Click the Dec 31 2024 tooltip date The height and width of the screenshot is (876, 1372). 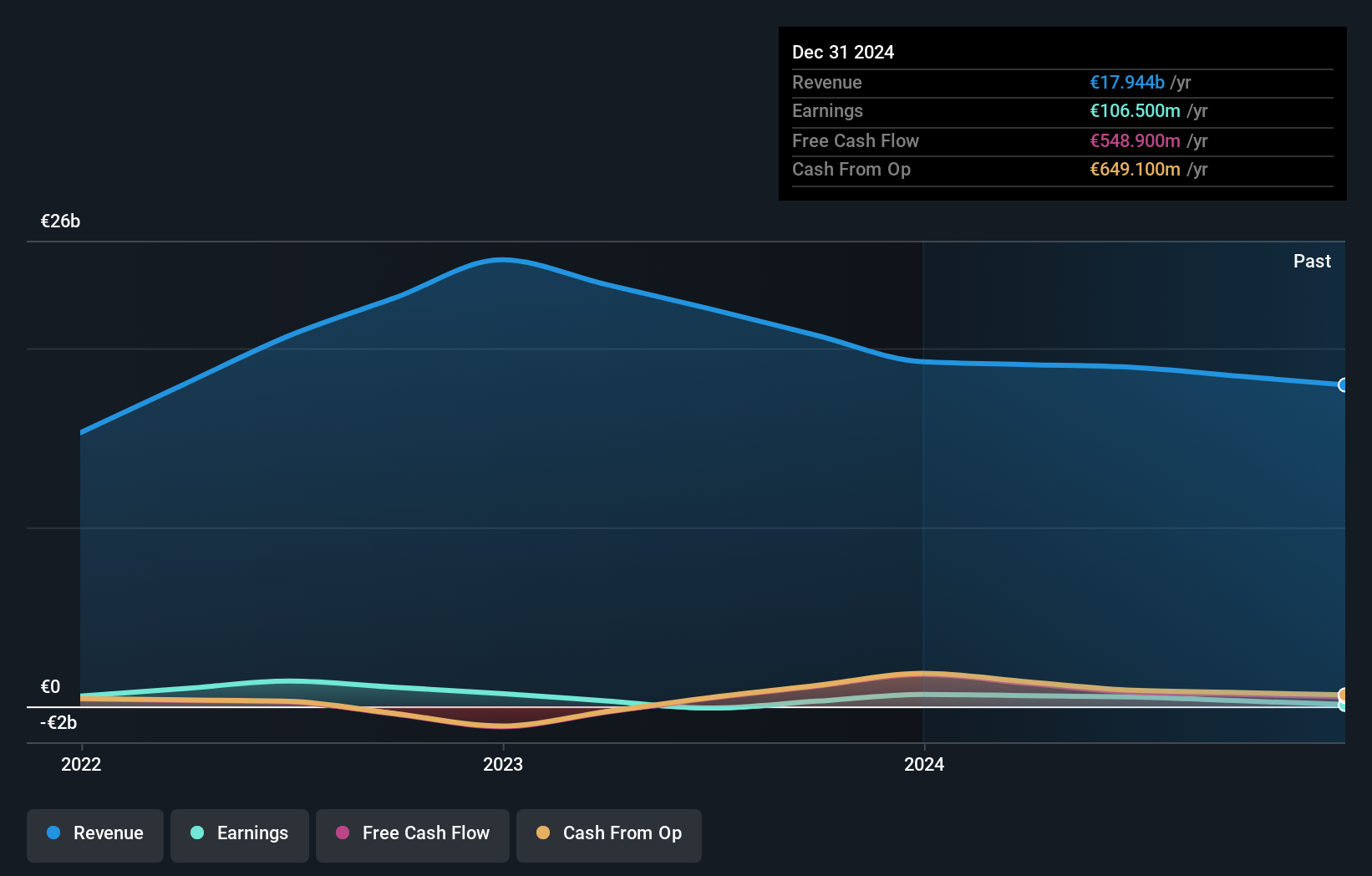843,52
